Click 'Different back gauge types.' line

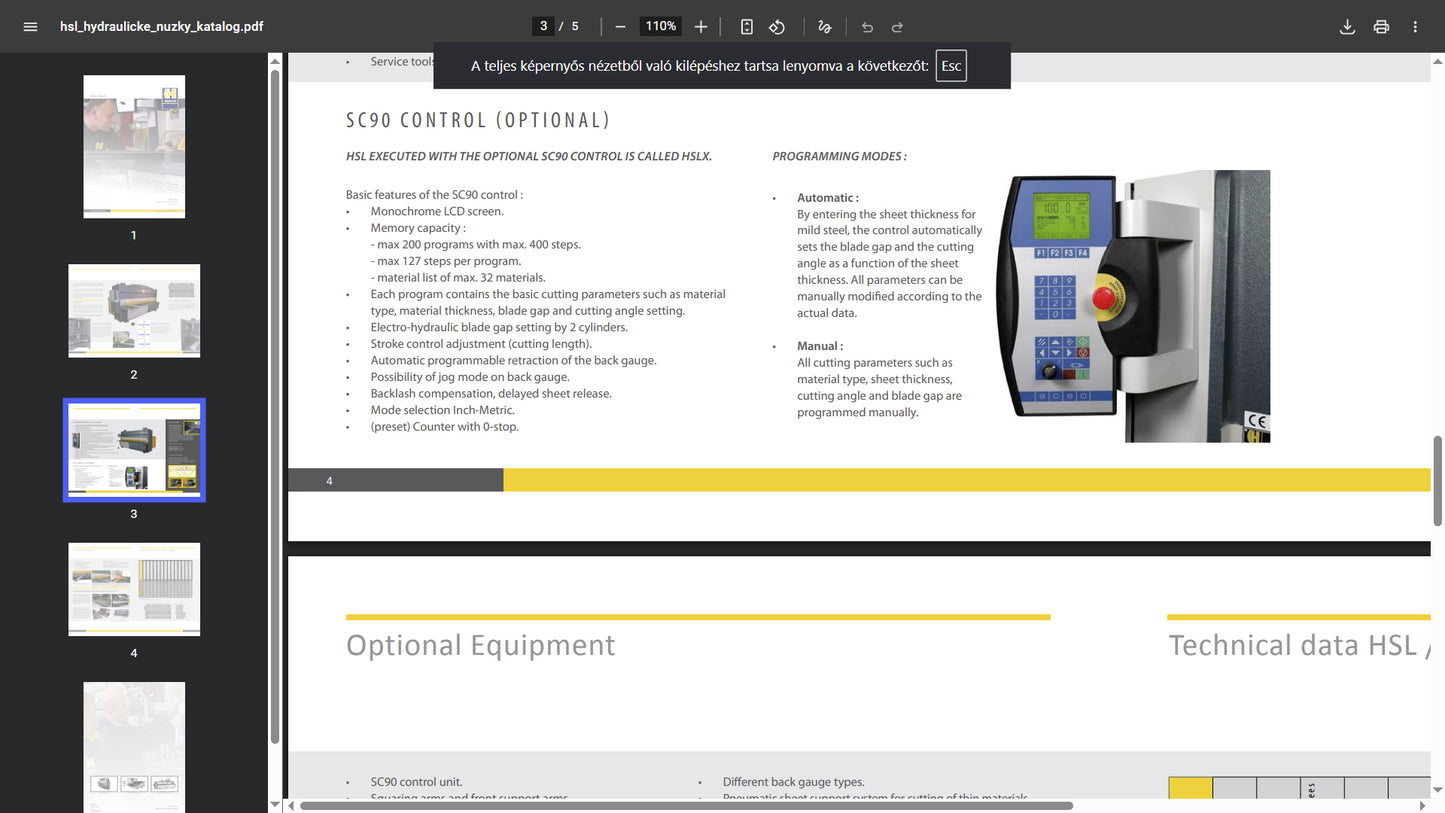794,782
